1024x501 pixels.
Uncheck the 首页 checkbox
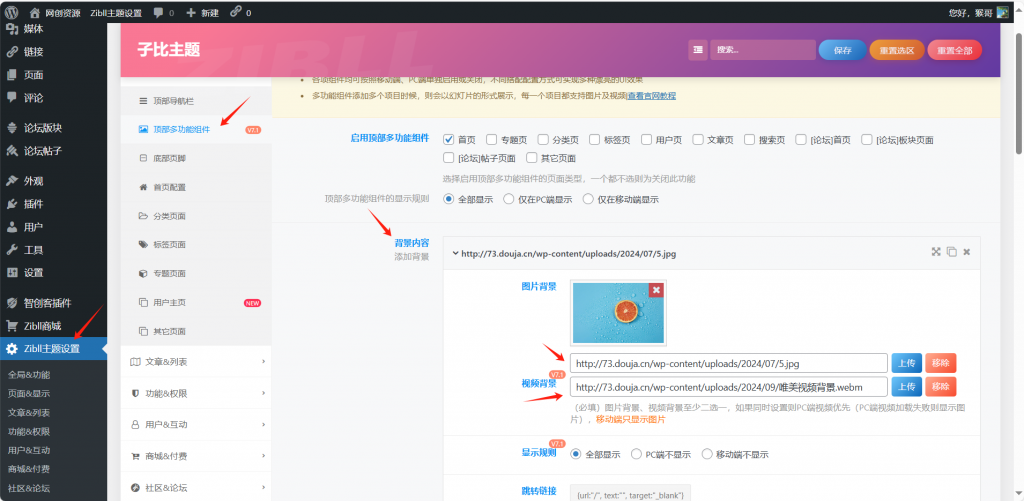click(x=449, y=139)
